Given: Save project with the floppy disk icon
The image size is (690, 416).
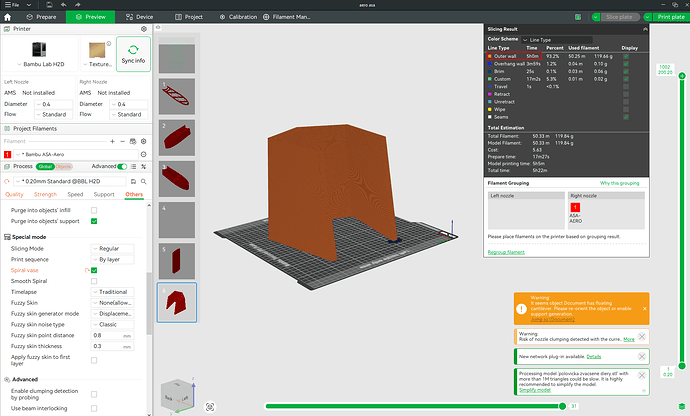Looking at the screenshot, I should click(49, 5).
